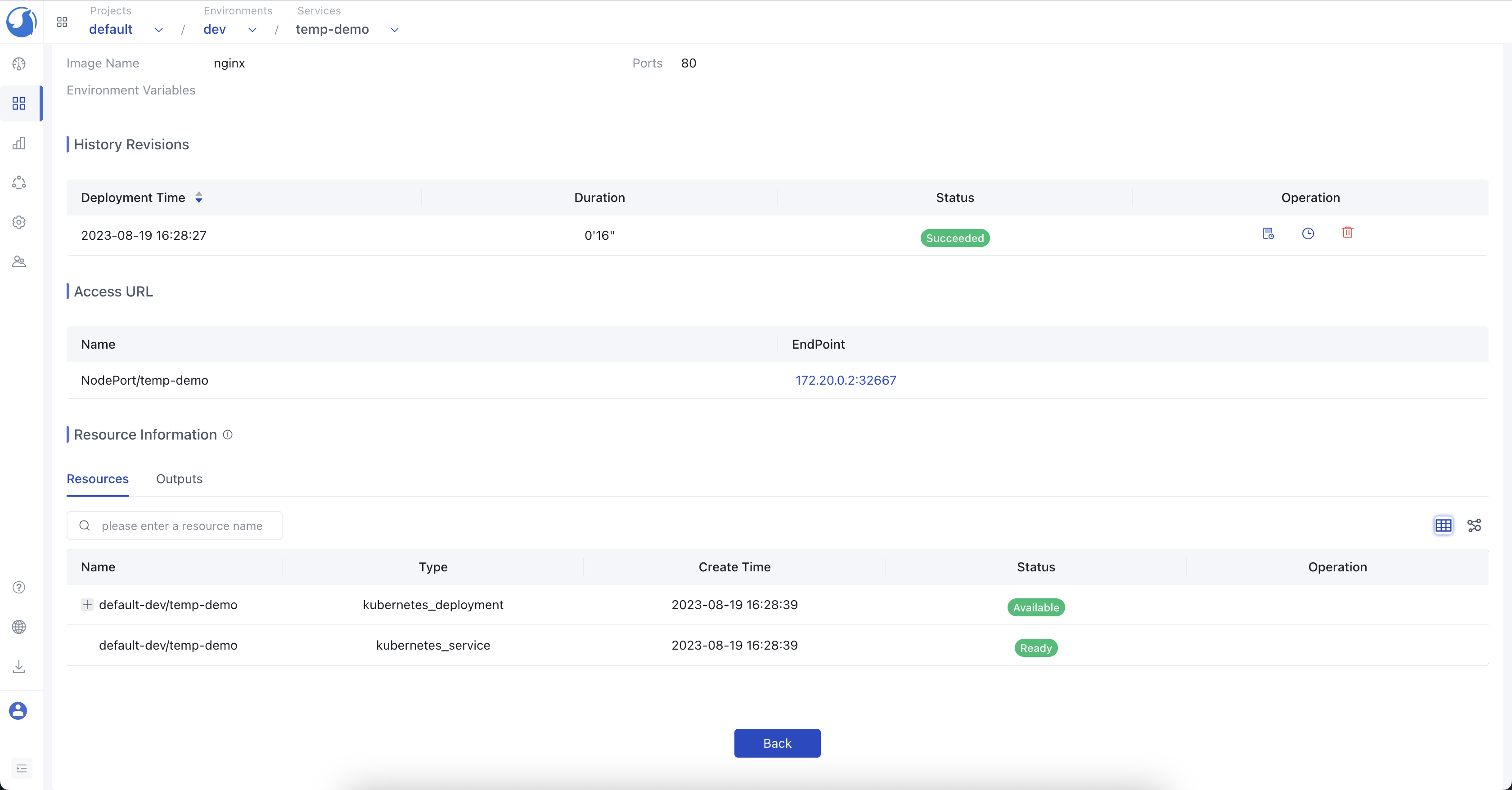Viewport: 1512px width, 790px height.
Task: Open endpoint link 172.20.0.2:32667
Action: (x=846, y=380)
